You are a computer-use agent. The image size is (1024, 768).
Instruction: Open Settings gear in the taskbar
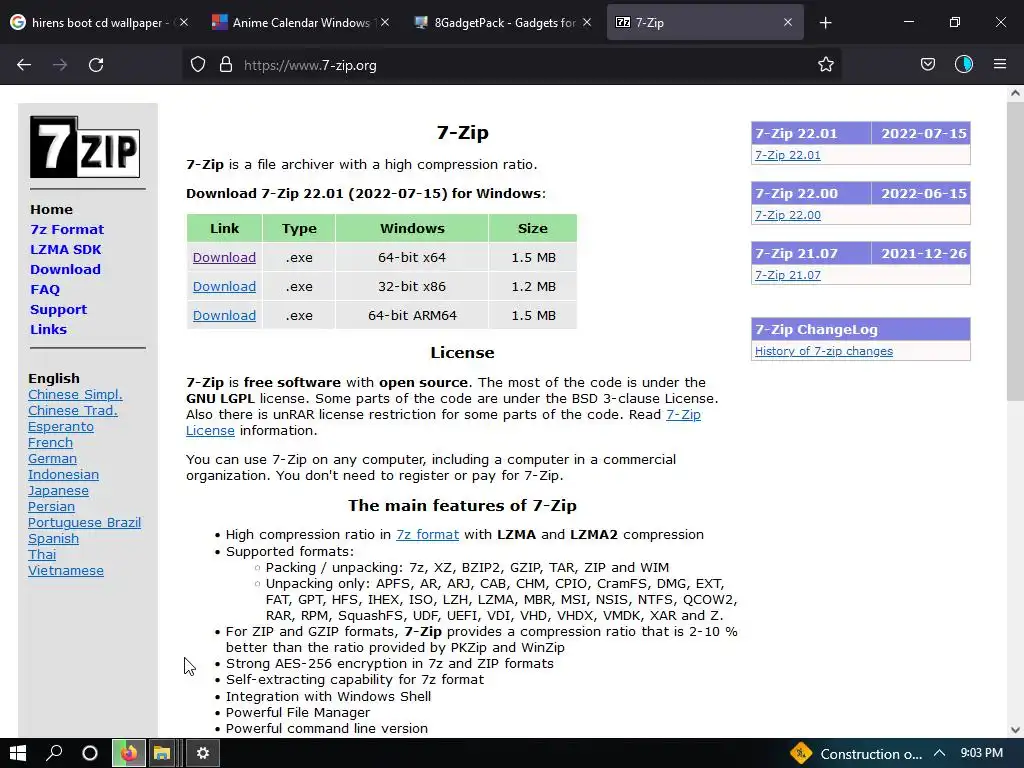[203, 753]
